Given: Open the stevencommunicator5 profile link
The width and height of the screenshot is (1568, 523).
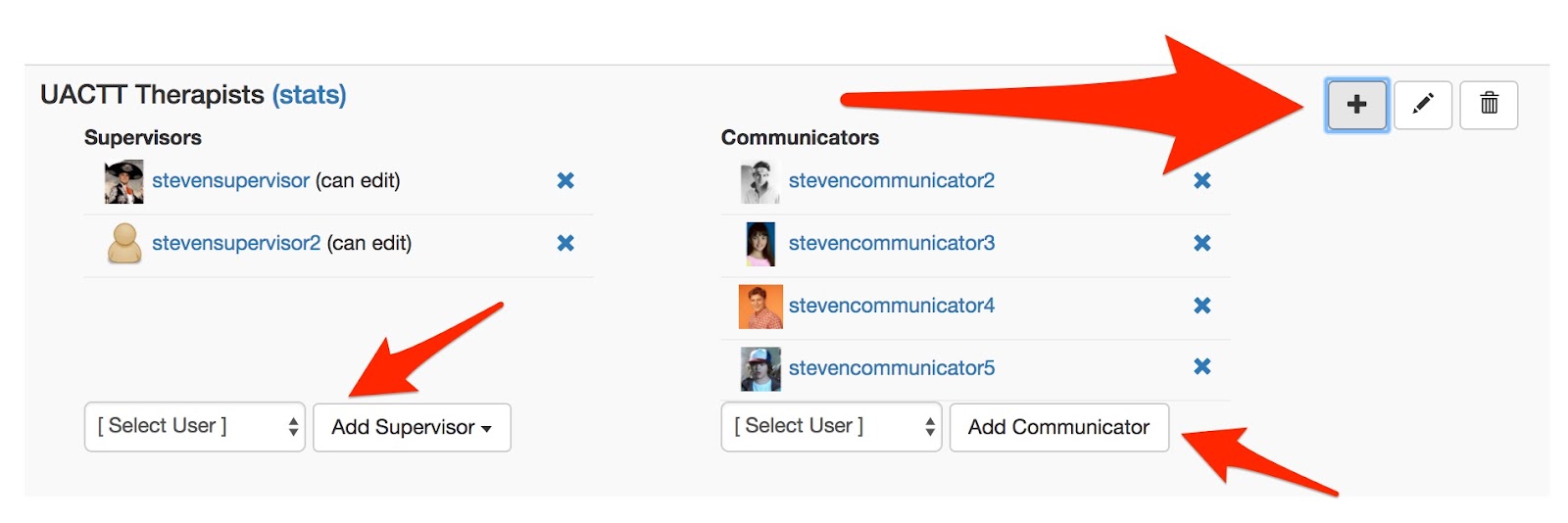Looking at the screenshot, I should pyautogui.click(x=891, y=368).
